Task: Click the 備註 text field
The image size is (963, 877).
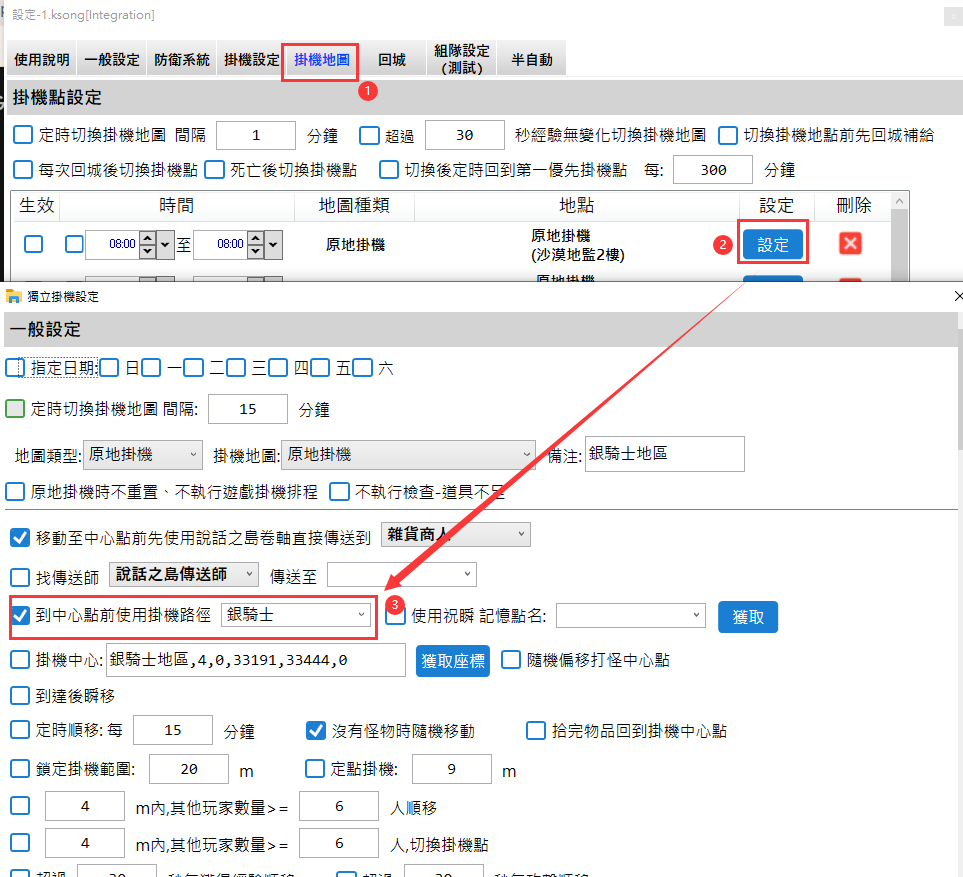Action: 664,454
